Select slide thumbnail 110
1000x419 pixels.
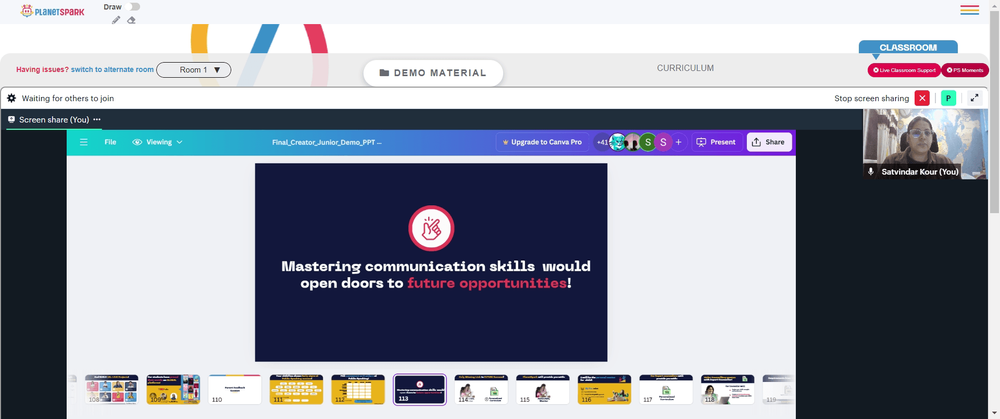point(235,389)
